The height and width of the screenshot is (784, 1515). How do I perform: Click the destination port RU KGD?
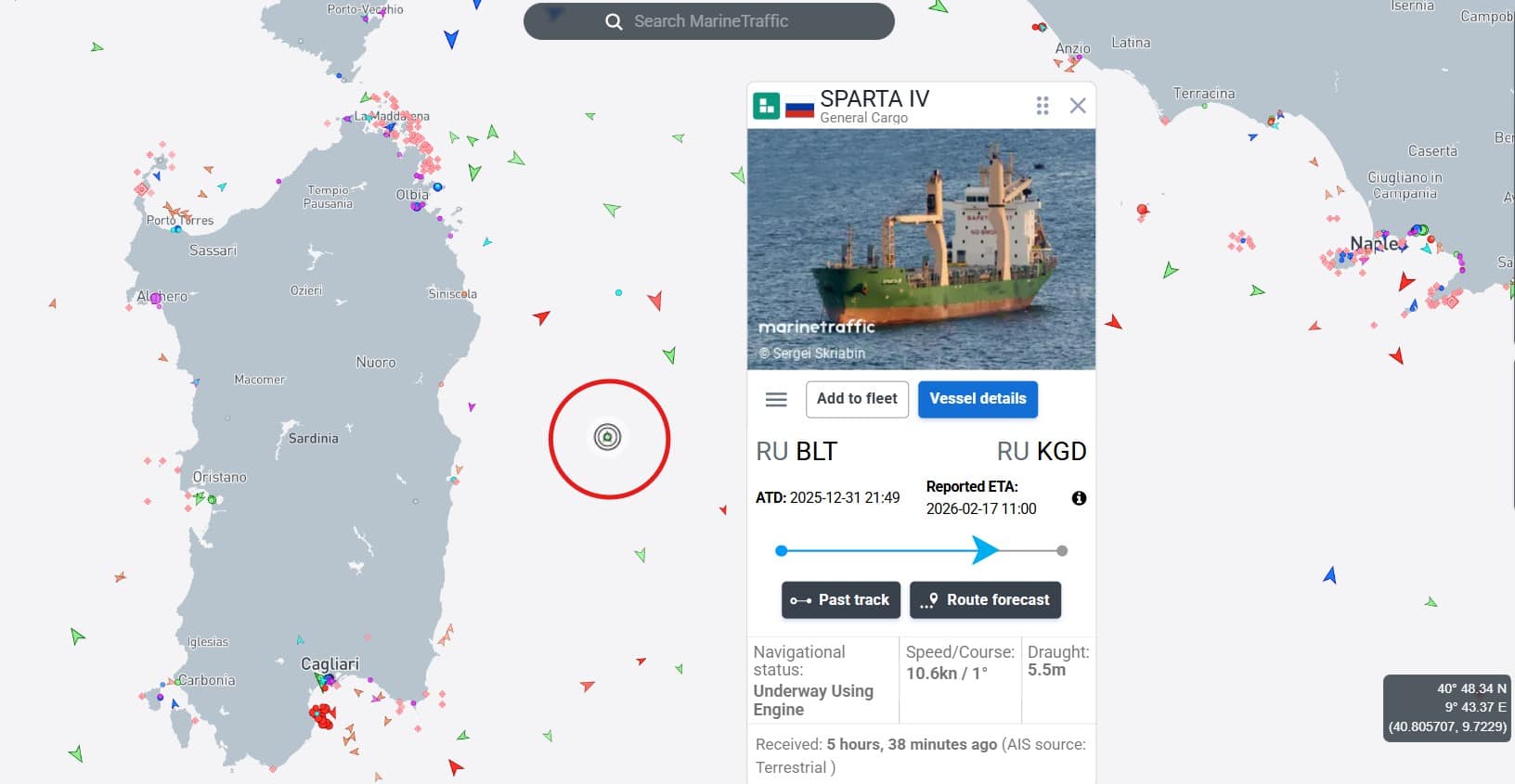(1042, 452)
